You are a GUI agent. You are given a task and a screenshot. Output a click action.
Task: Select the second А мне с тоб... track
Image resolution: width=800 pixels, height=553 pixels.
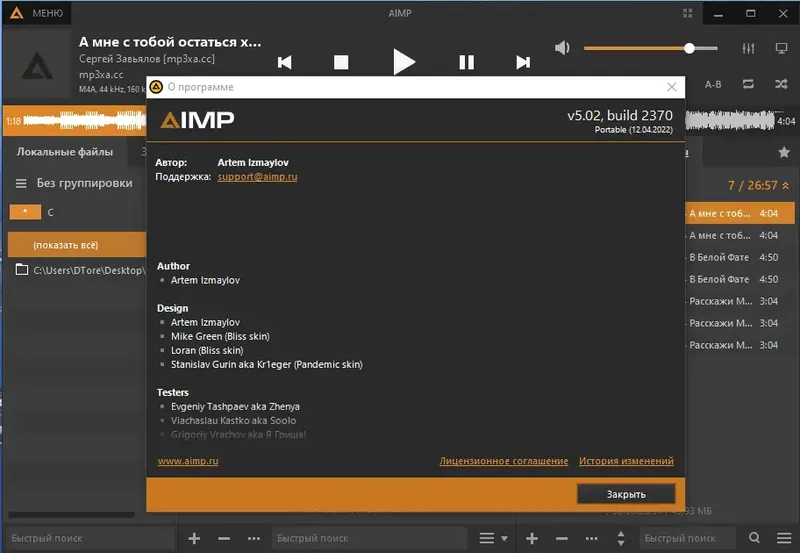coord(739,235)
